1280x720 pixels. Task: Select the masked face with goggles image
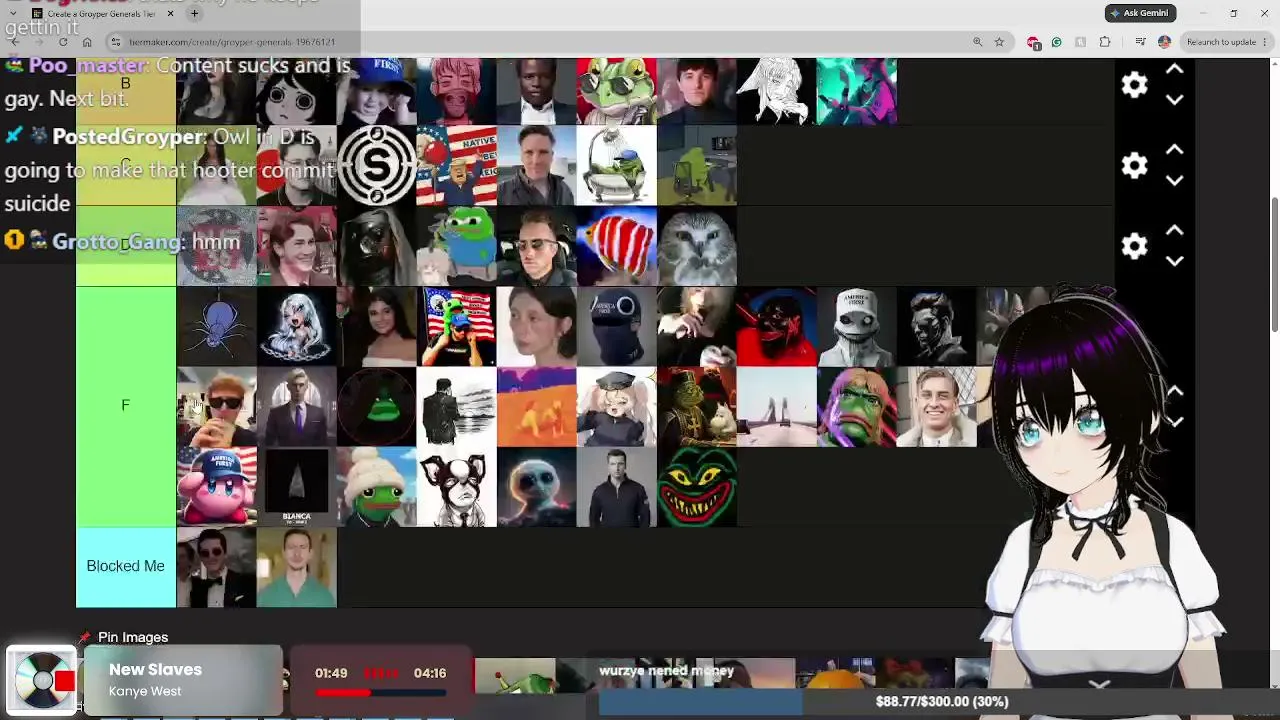[x=617, y=327]
